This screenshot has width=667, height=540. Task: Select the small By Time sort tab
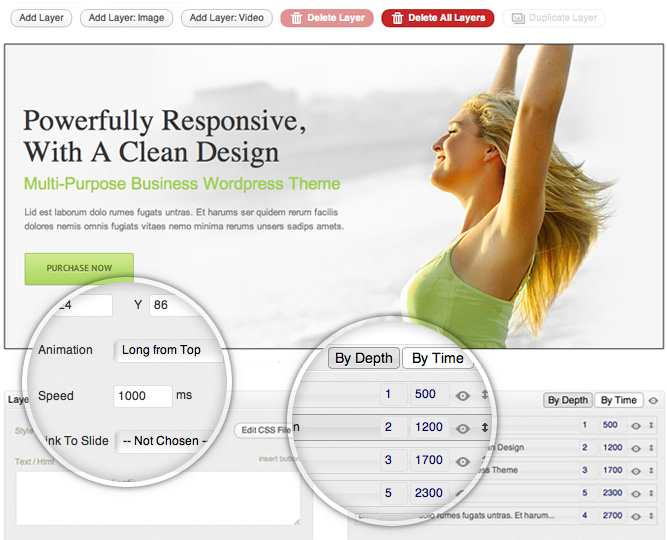[619, 400]
